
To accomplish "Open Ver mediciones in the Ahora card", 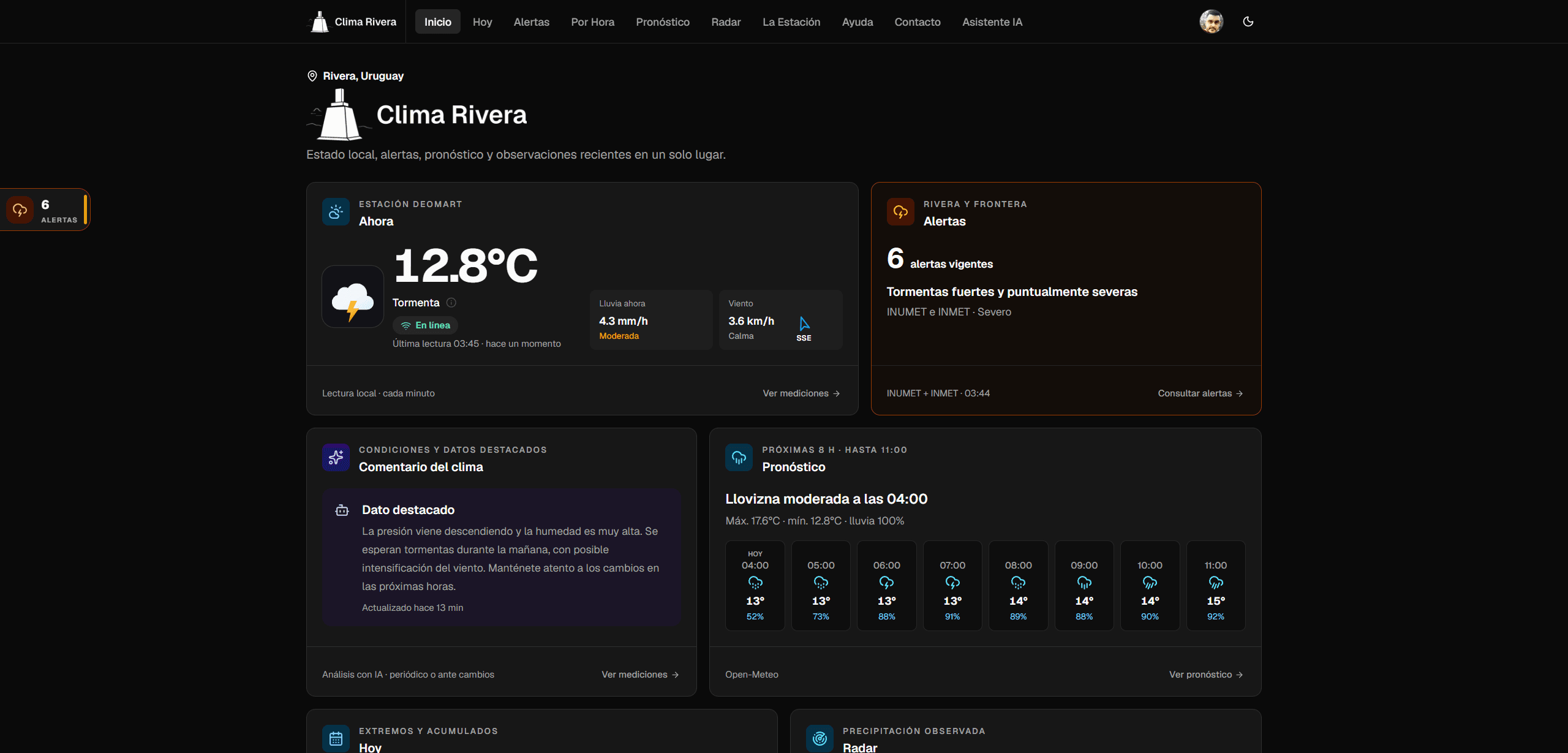I will click(x=801, y=393).
